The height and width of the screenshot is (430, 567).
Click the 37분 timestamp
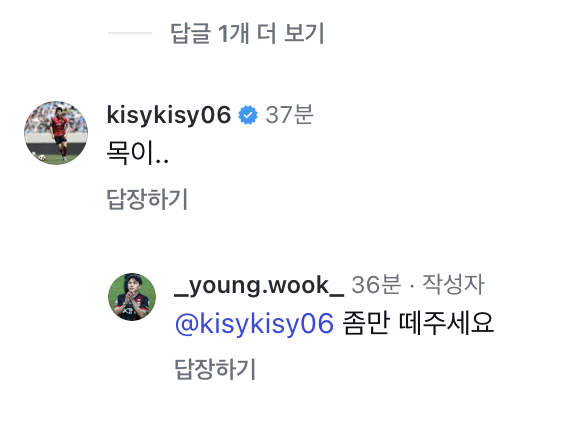pos(289,115)
